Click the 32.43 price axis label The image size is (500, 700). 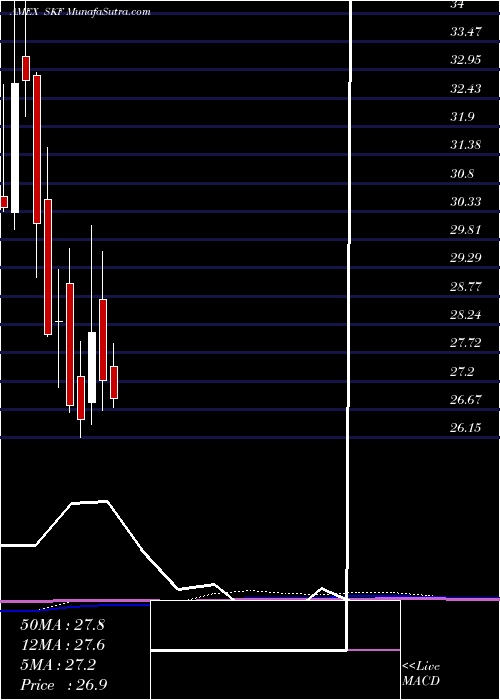466,88
